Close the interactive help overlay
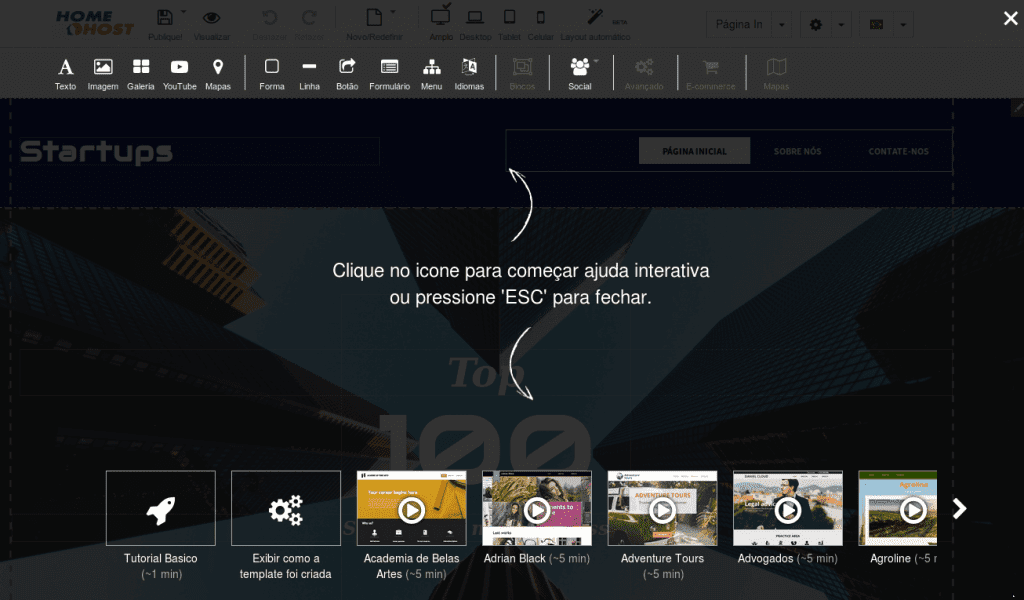 point(1010,18)
